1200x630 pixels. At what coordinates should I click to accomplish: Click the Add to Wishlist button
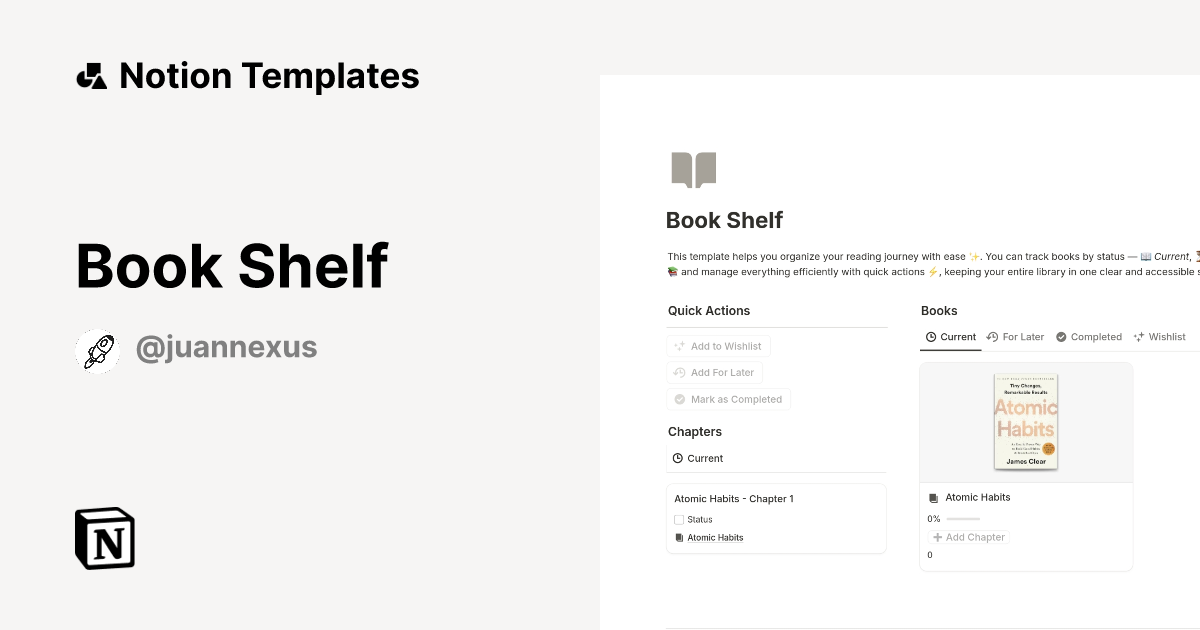tap(718, 345)
